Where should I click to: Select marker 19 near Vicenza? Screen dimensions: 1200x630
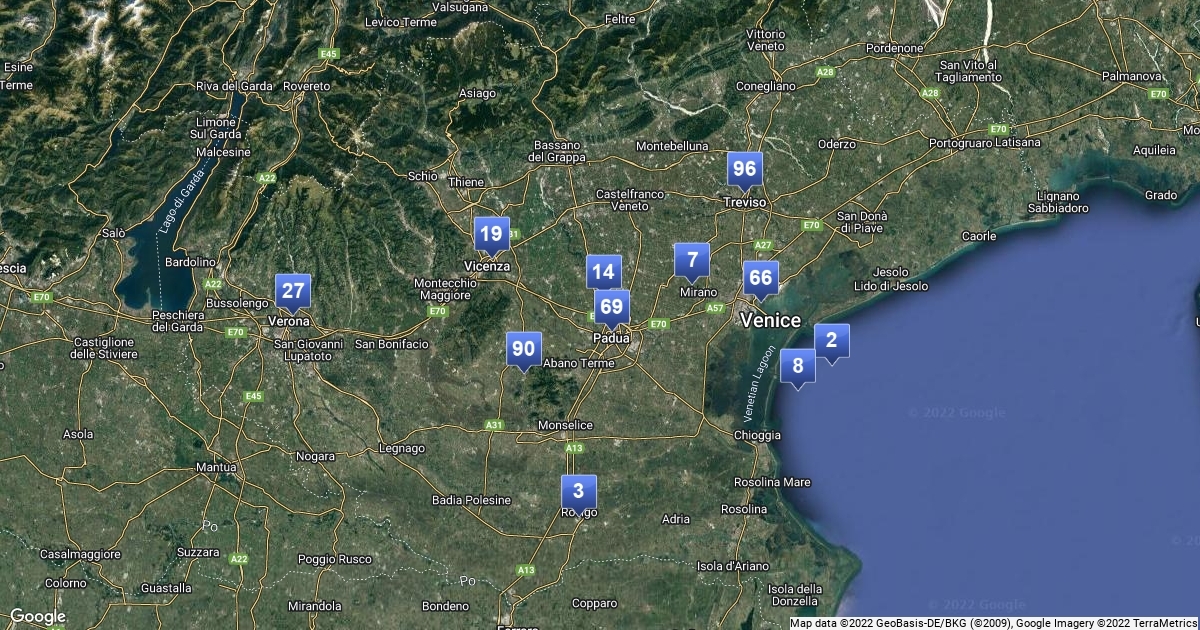click(491, 235)
